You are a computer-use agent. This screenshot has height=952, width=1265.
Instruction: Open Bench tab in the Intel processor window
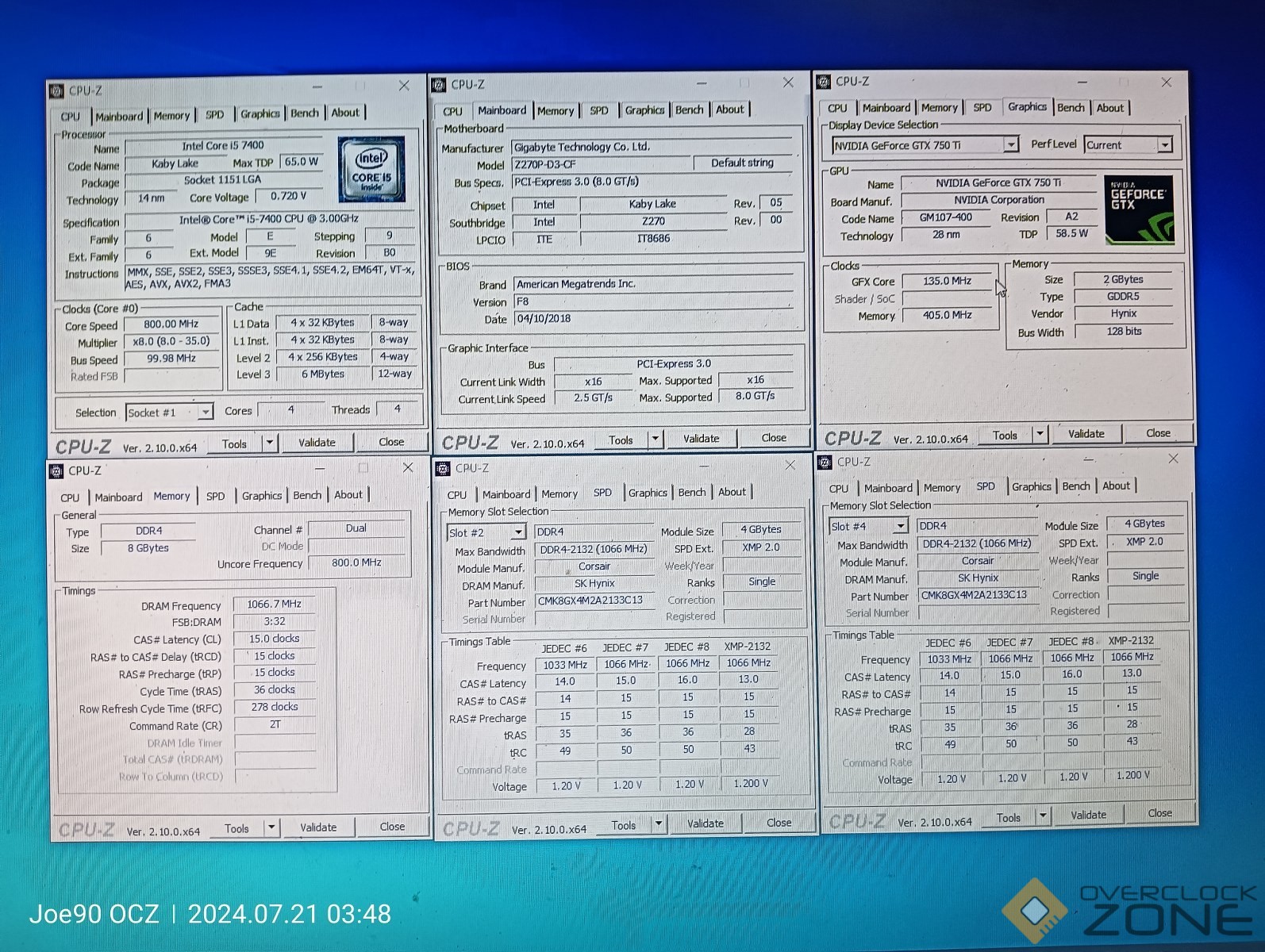coord(304,113)
